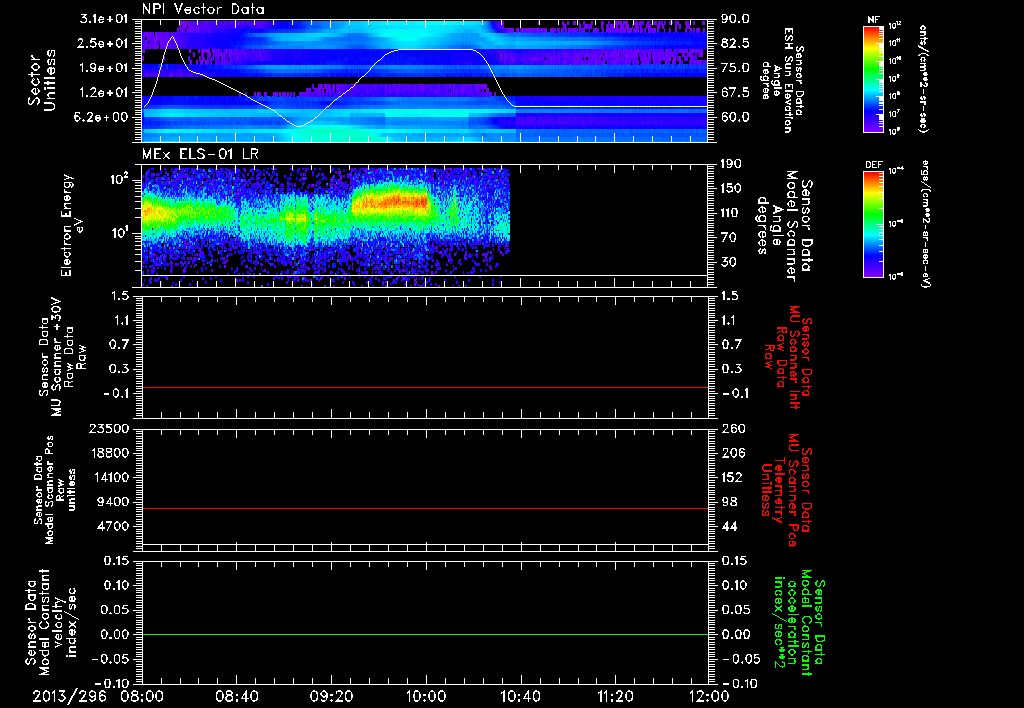Select the 09:20 time axis label
1024x708 pixels.
coord(331,695)
